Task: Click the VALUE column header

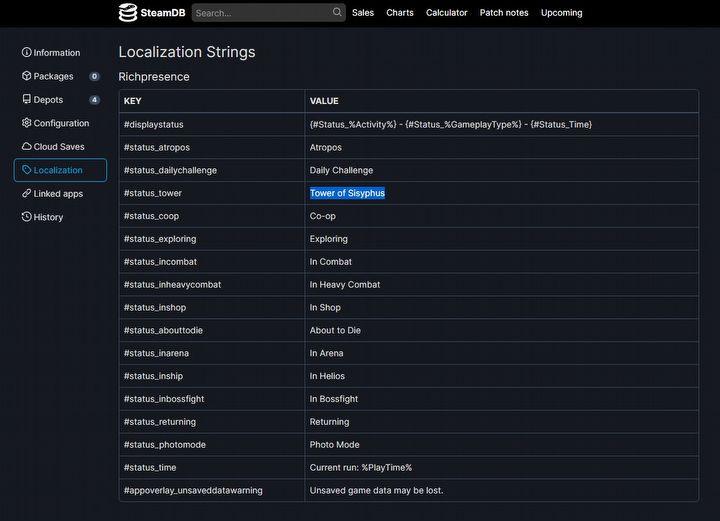Action: pyautogui.click(x=324, y=101)
